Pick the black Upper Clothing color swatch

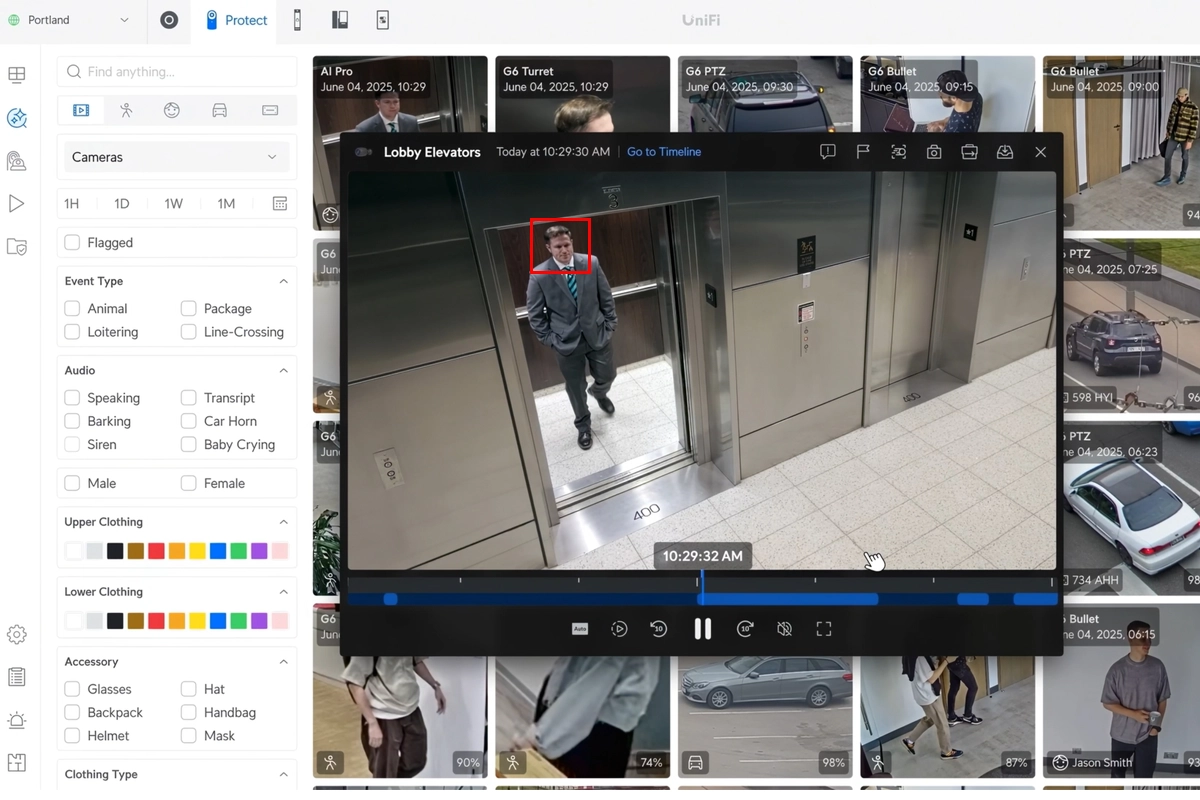(x=115, y=551)
